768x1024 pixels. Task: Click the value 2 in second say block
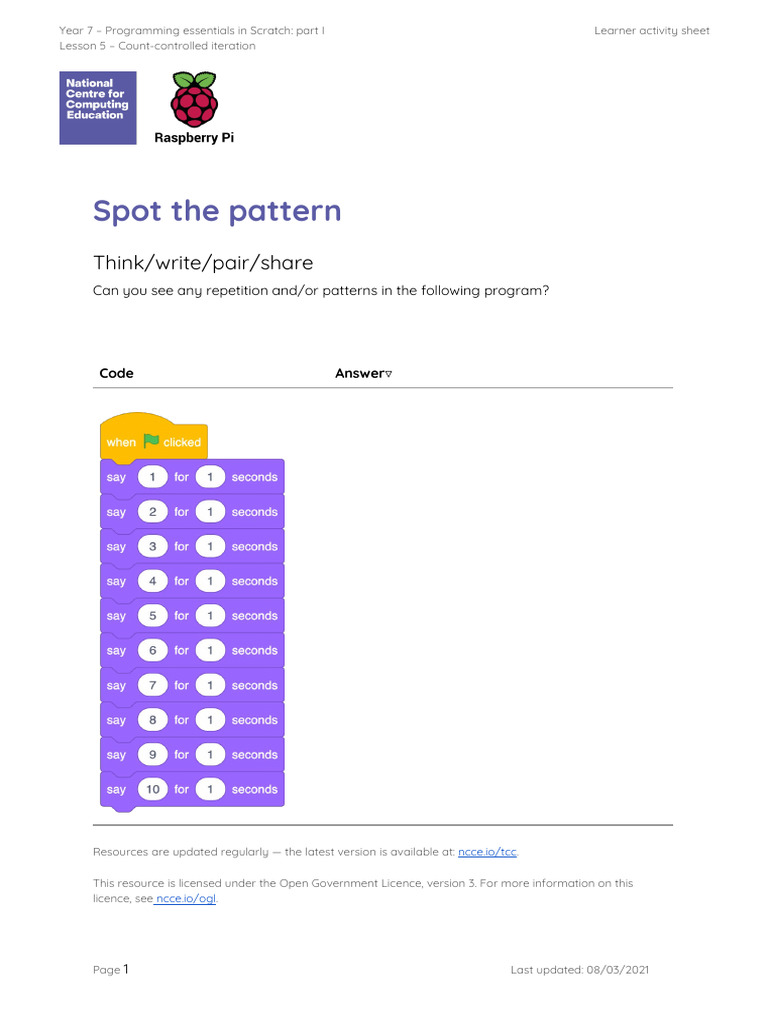[x=153, y=511]
